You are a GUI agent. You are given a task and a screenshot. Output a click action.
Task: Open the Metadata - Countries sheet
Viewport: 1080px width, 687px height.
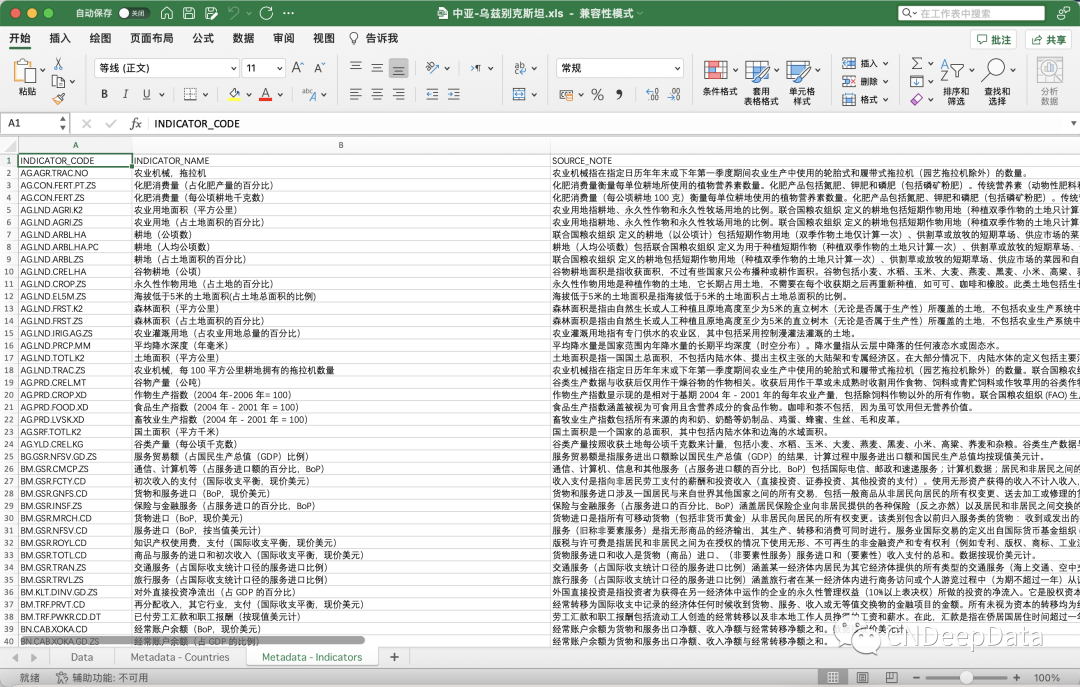(x=180, y=657)
